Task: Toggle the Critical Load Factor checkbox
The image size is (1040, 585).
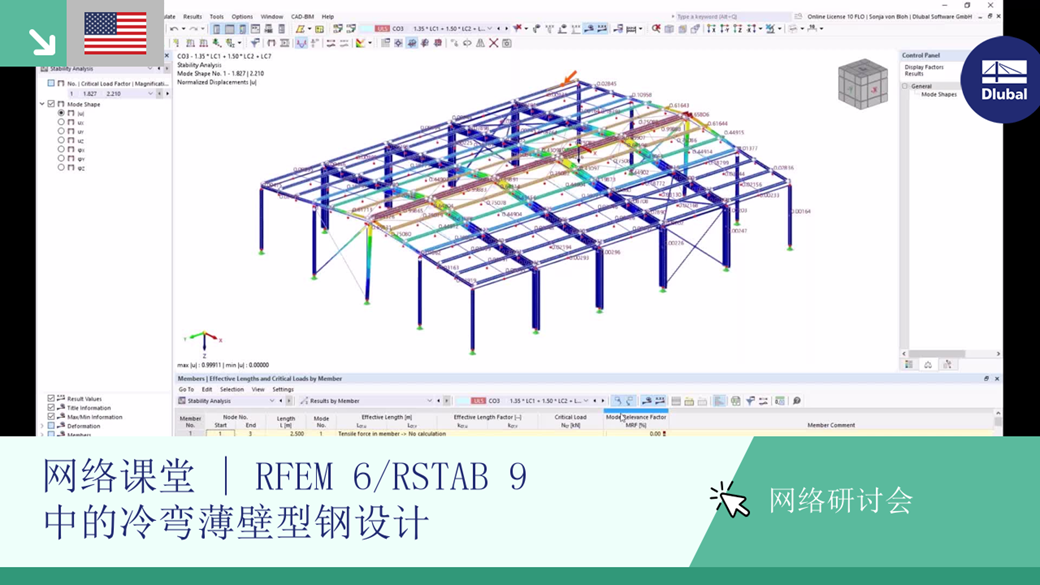Action: pyautogui.click(x=51, y=84)
